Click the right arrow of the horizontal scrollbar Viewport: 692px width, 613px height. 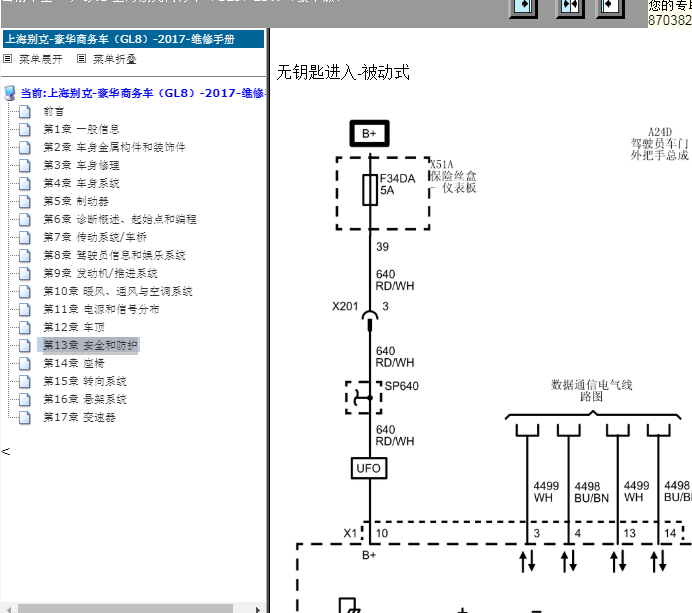(x=258, y=609)
